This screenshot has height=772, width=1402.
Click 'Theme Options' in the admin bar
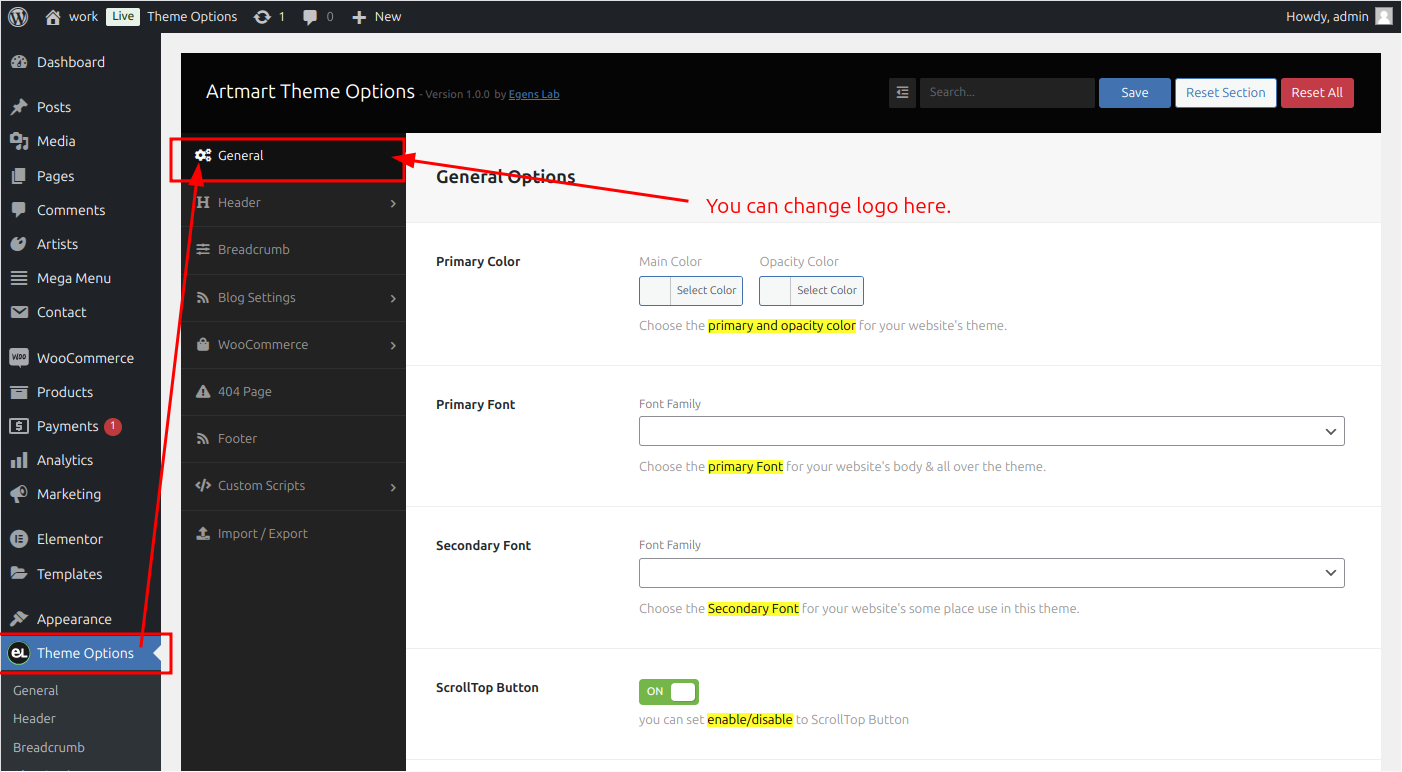[192, 16]
